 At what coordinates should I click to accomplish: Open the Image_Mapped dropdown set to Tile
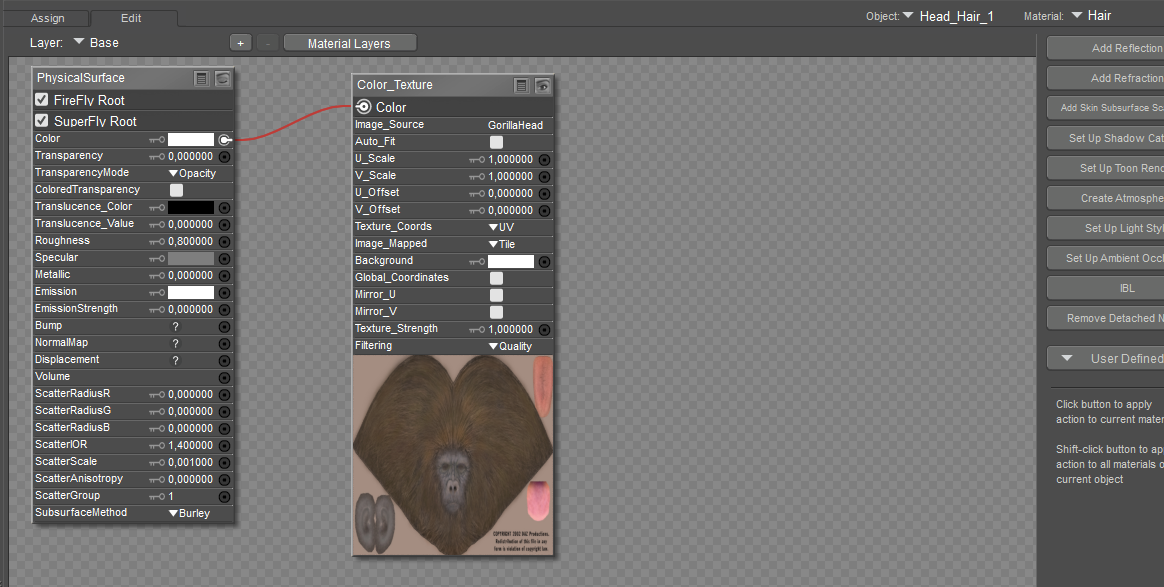(x=502, y=245)
